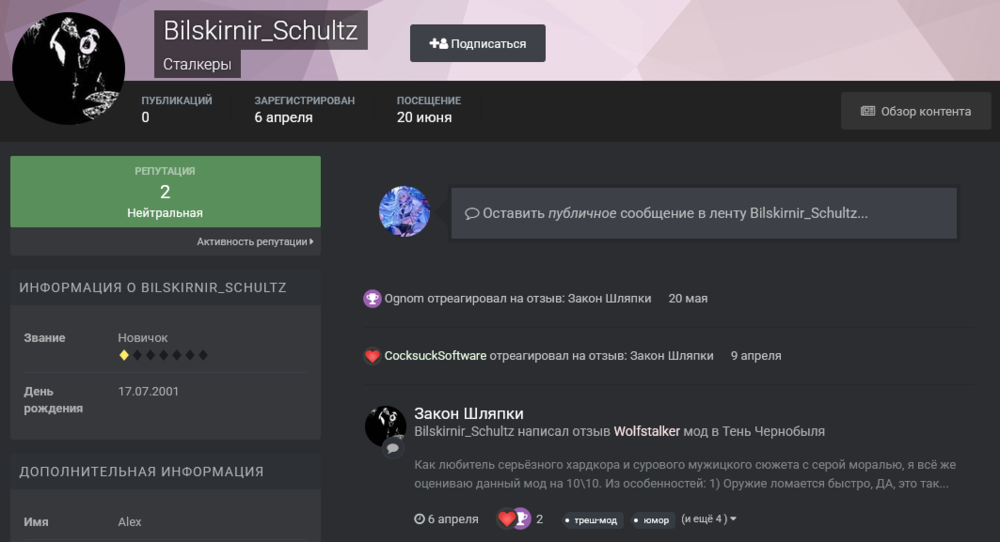Screen dimensions: 1000x542
Task: Open the Wolfstalker author link
Action: (647, 432)
